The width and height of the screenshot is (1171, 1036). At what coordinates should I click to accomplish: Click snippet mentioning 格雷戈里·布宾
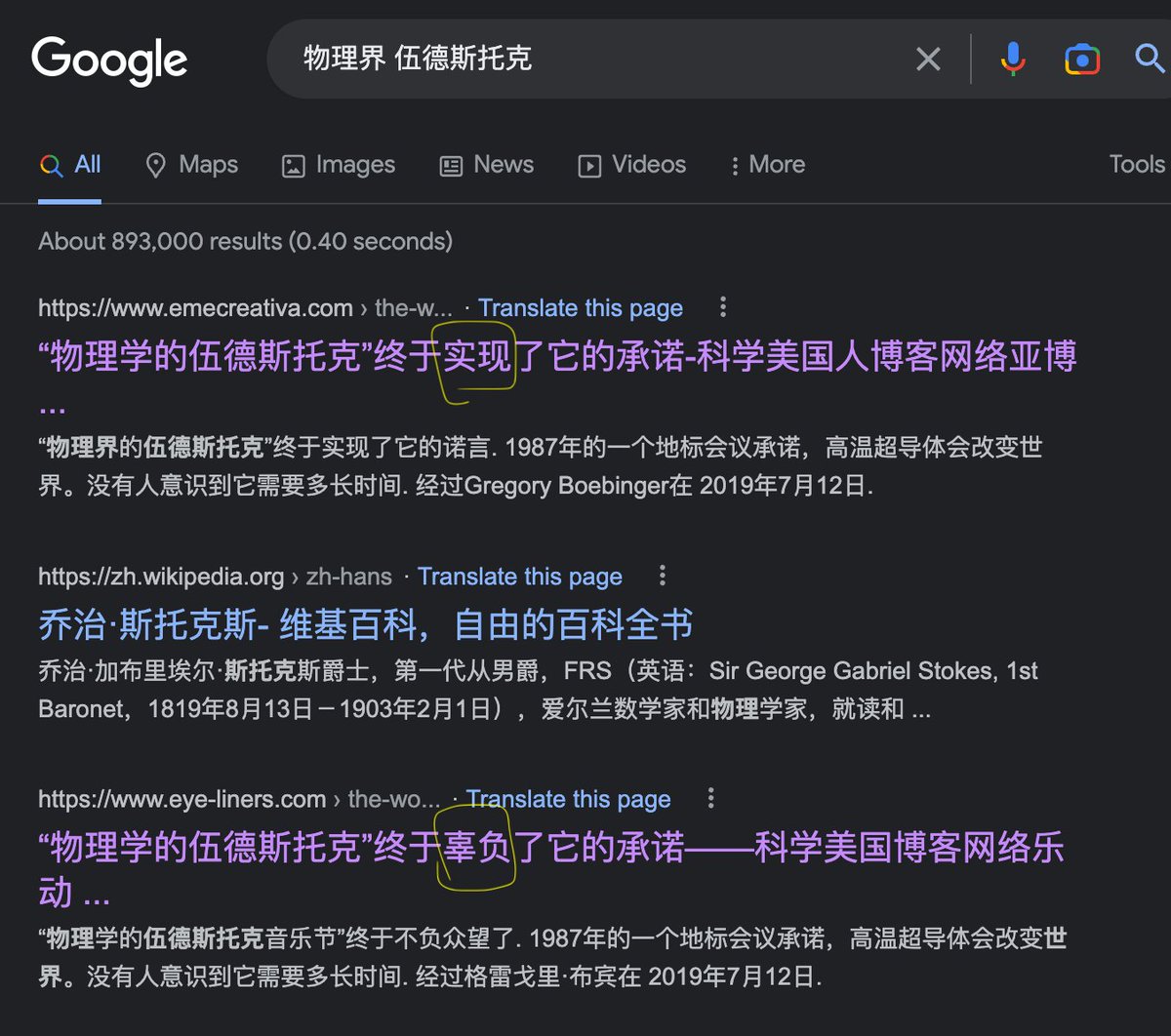tap(552, 957)
